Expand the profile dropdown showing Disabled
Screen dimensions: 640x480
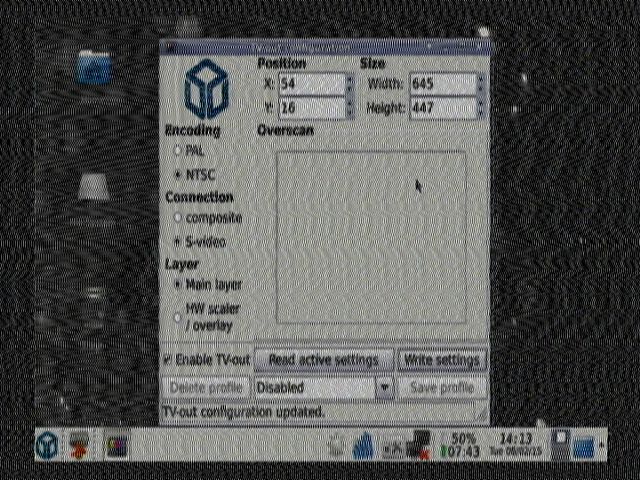(x=384, y=387)
